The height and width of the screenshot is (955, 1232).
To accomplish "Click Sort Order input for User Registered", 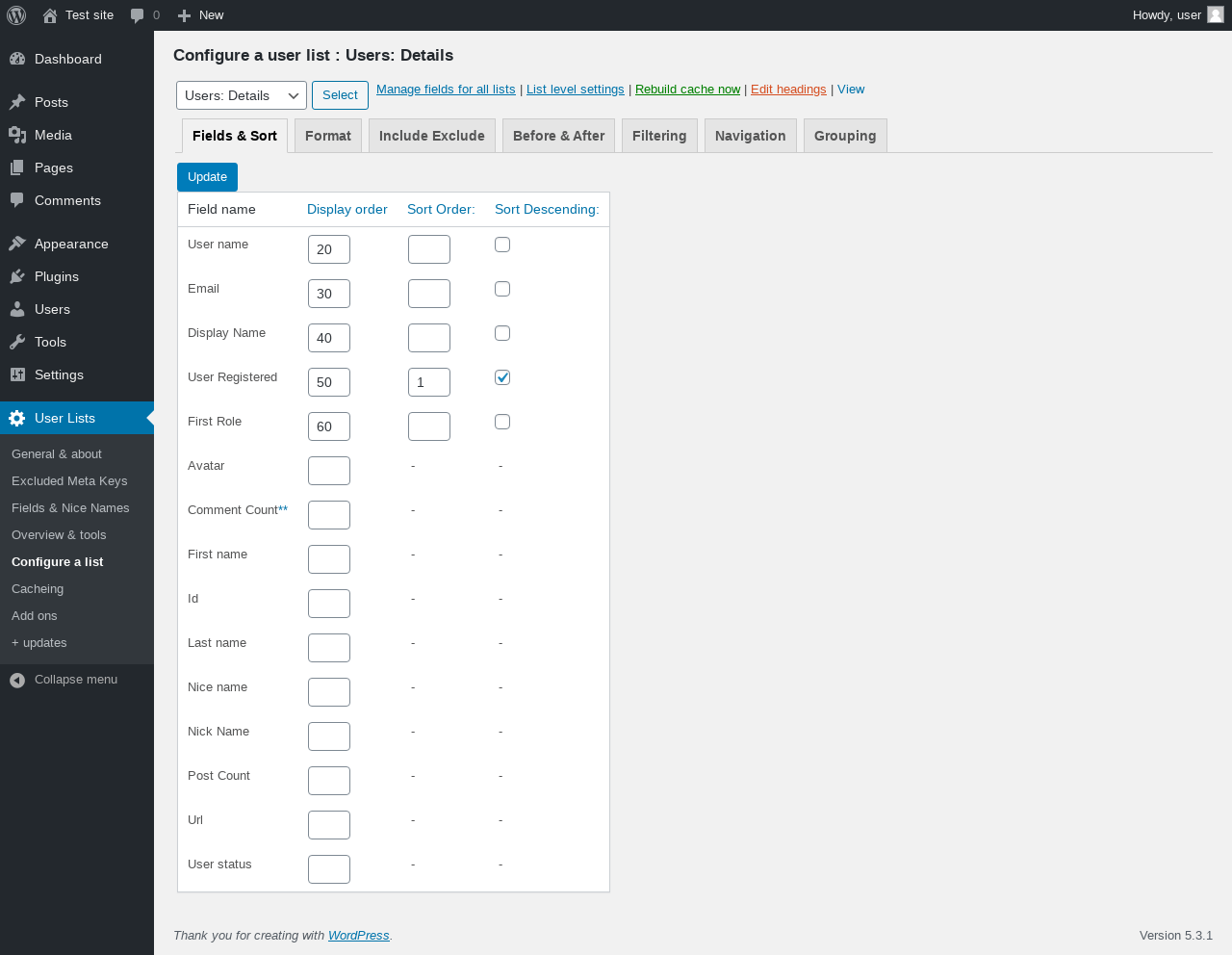I will click(429, 382).
